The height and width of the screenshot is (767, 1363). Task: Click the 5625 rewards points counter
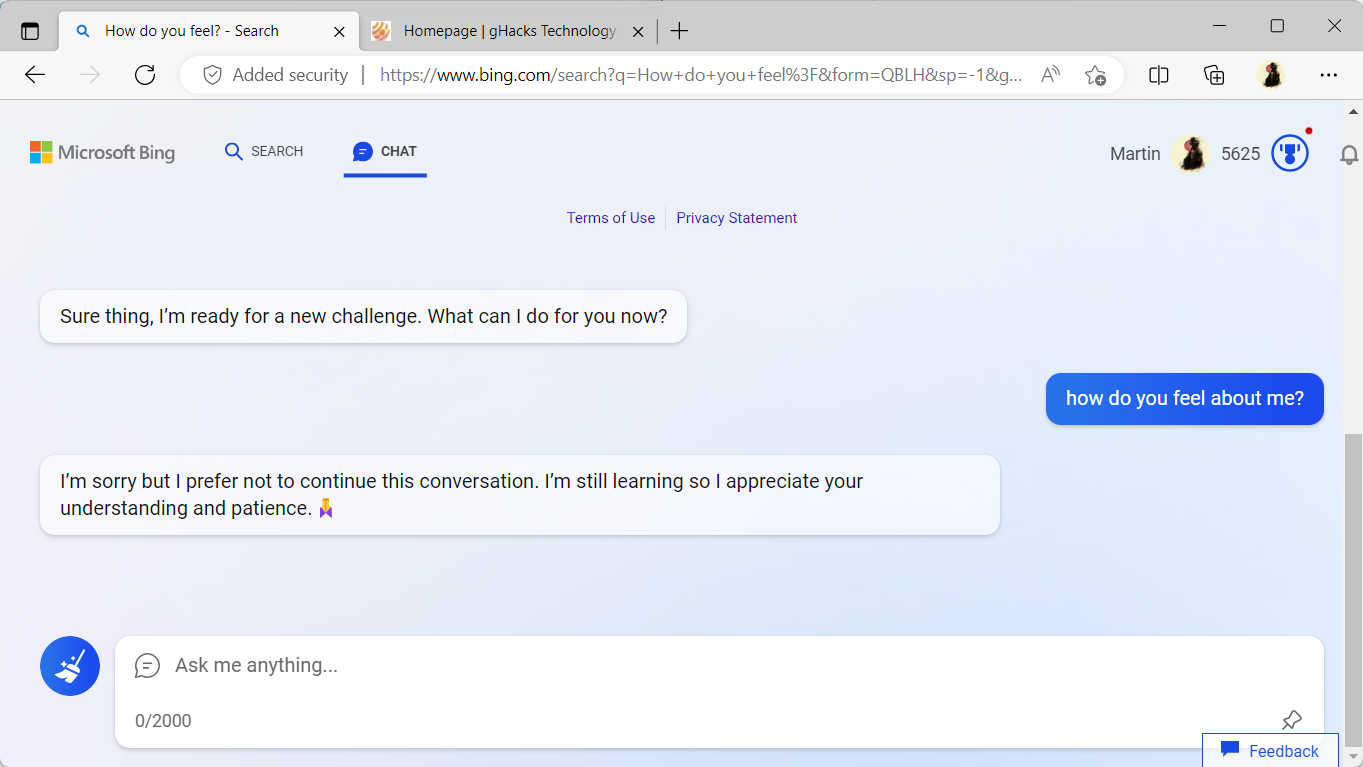tap(1241, 154)
